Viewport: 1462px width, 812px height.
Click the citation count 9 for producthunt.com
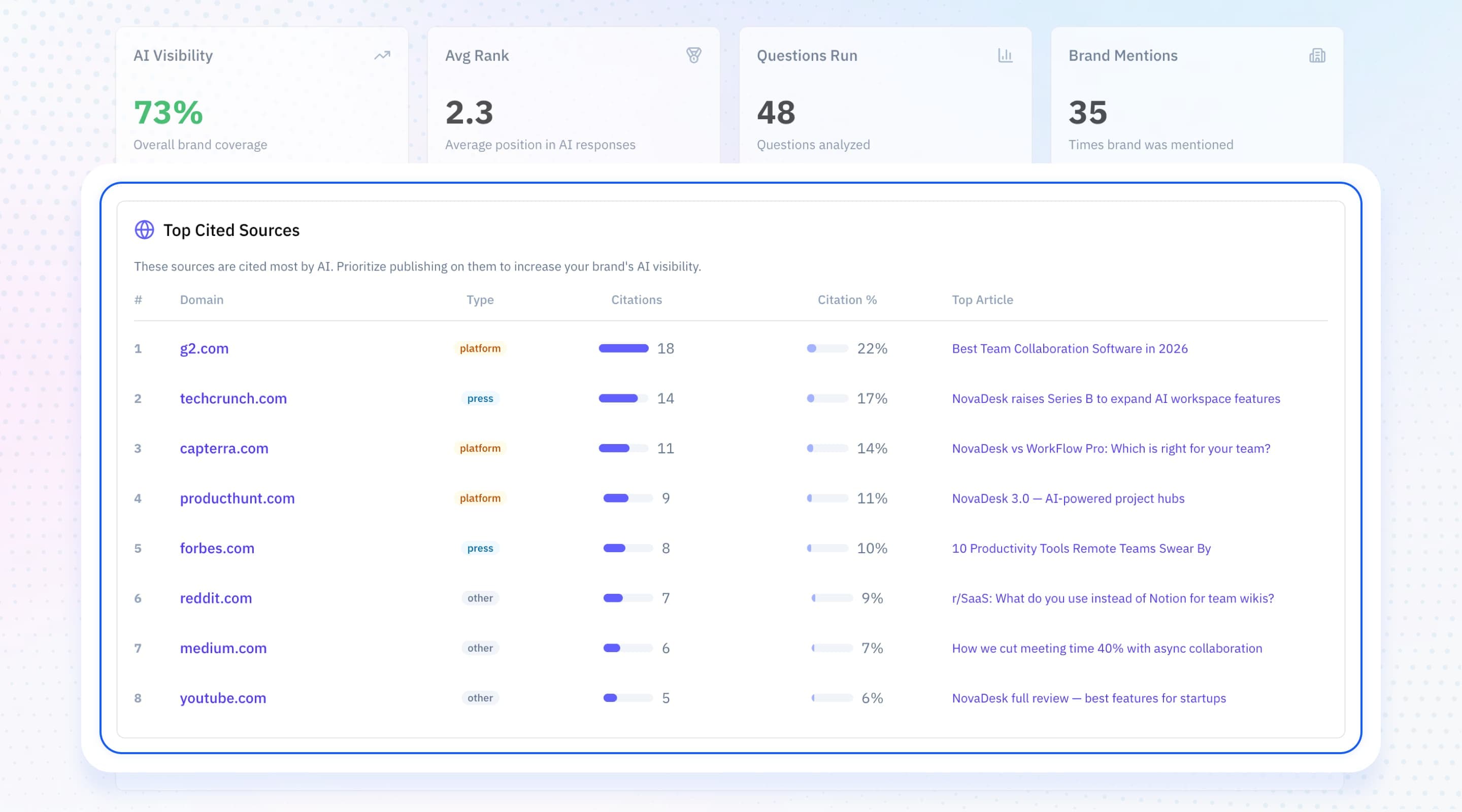click(x=666, y=498)
